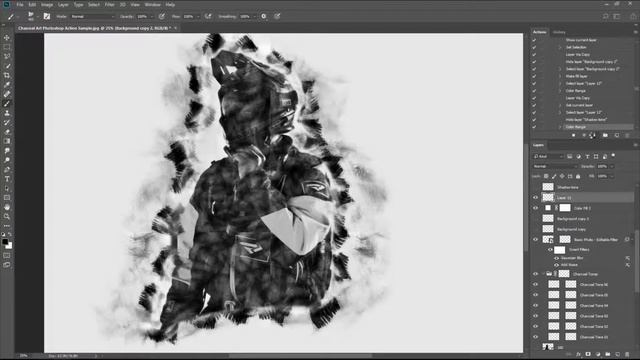The image size is (640, 360).
Task: Create new fill or adjustment layer
Action: [x=598, y=355]
